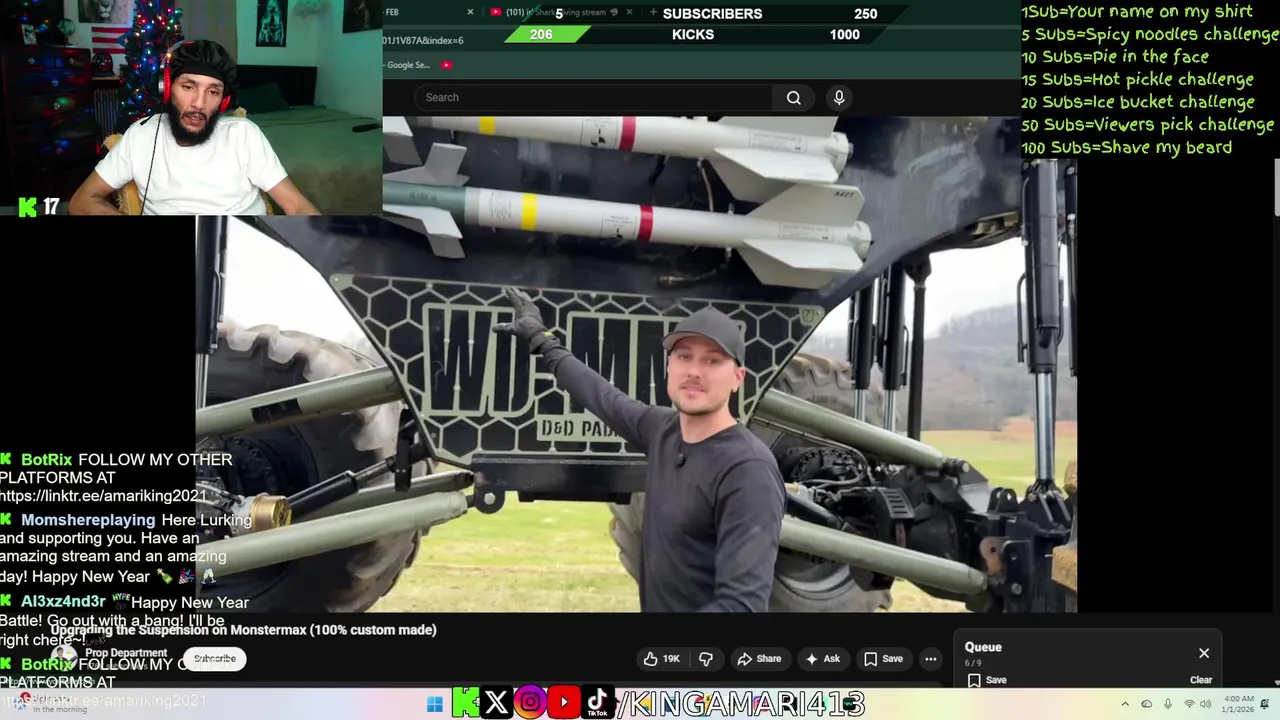Screen dimensions: 1280x720
Task: Click the /KINGAMARI413 overlay text
Action: tap(740, 704)
